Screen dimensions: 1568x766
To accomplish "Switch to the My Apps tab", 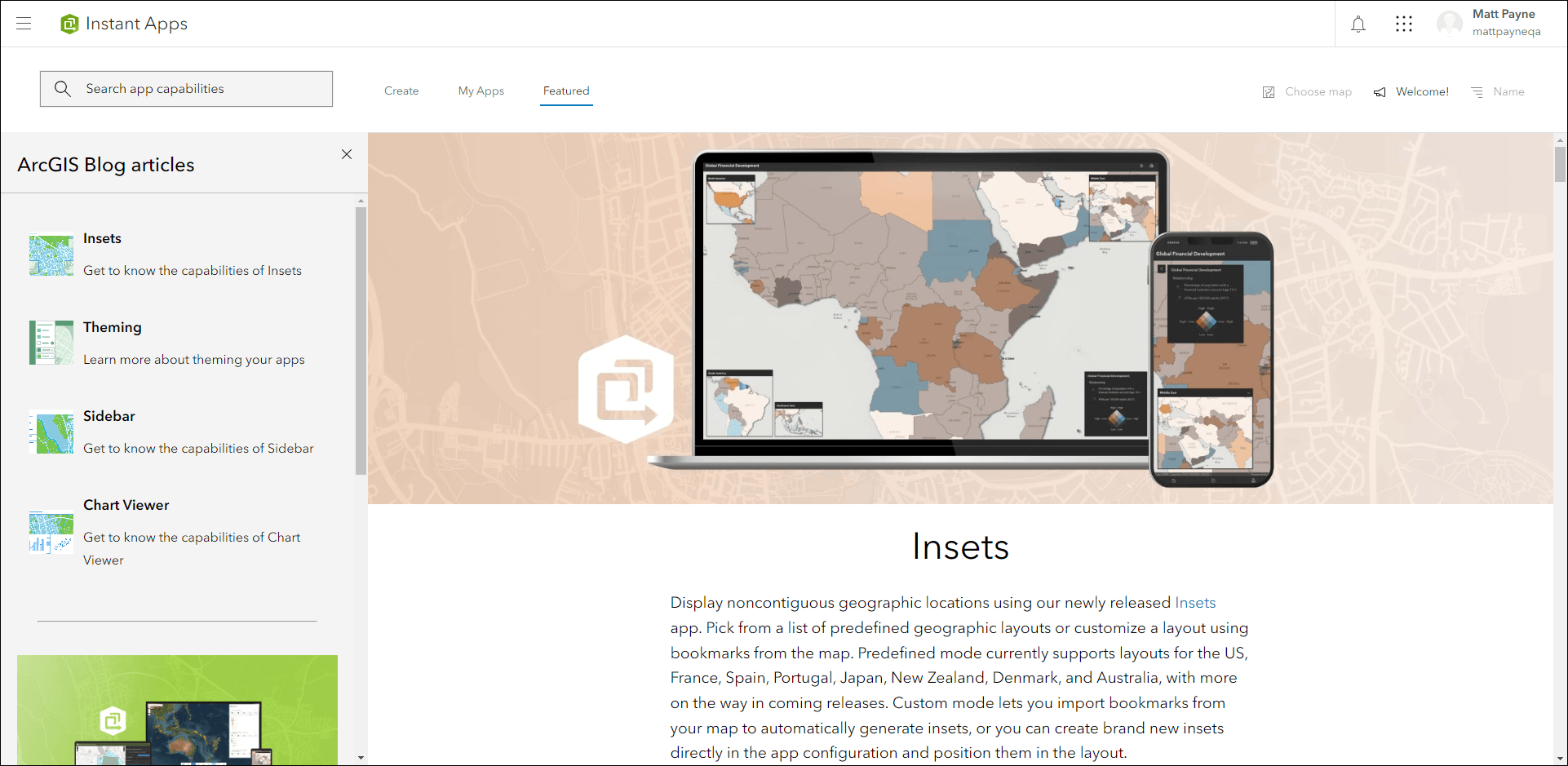I will click(481, 91).
